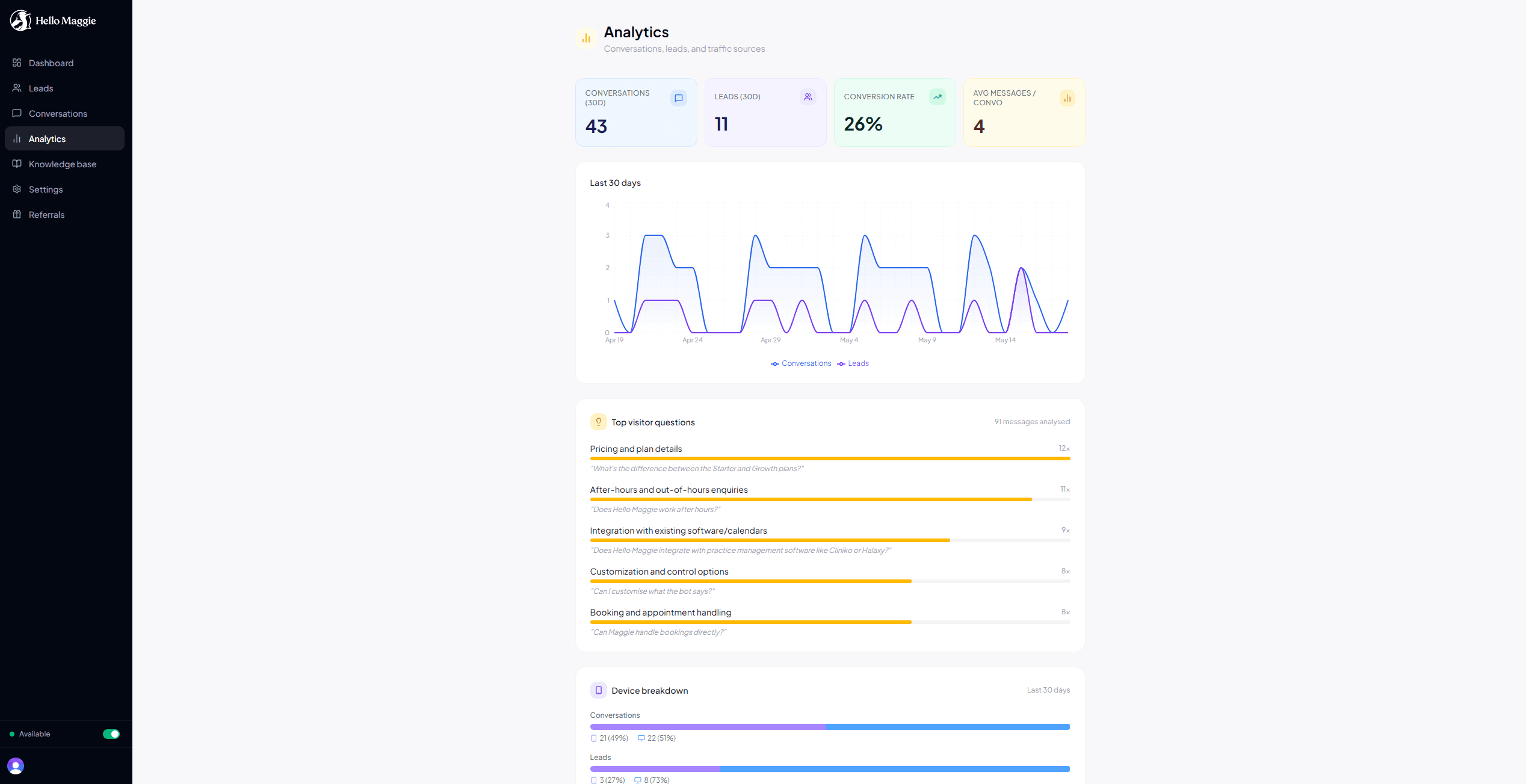1526x784 pixels.
Task: Click the Settings gear icon
Action: pyautogui.click(x=17, y=189)
